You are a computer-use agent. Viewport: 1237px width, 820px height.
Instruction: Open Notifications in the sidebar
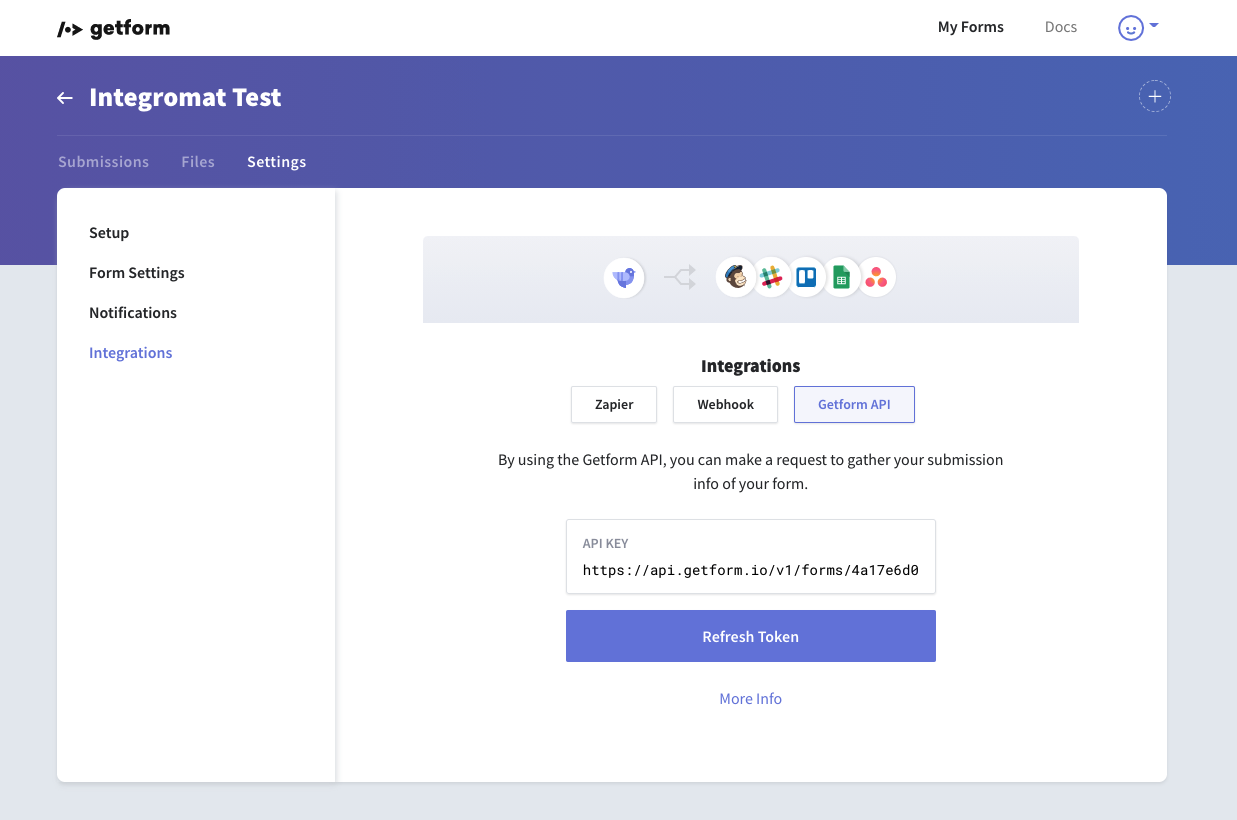point(133,313)
